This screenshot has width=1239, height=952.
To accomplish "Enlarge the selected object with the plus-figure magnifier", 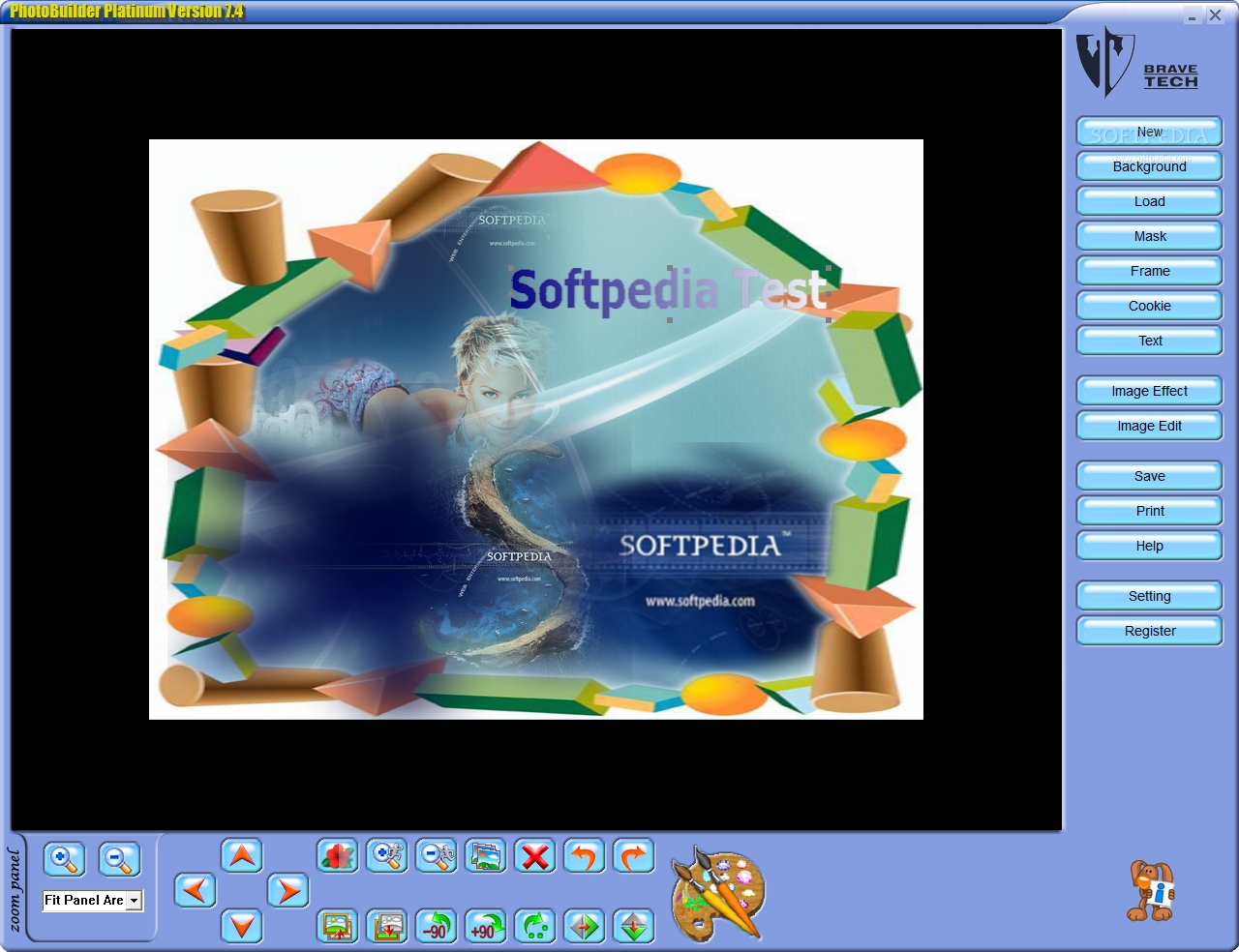I will point(387,856).
